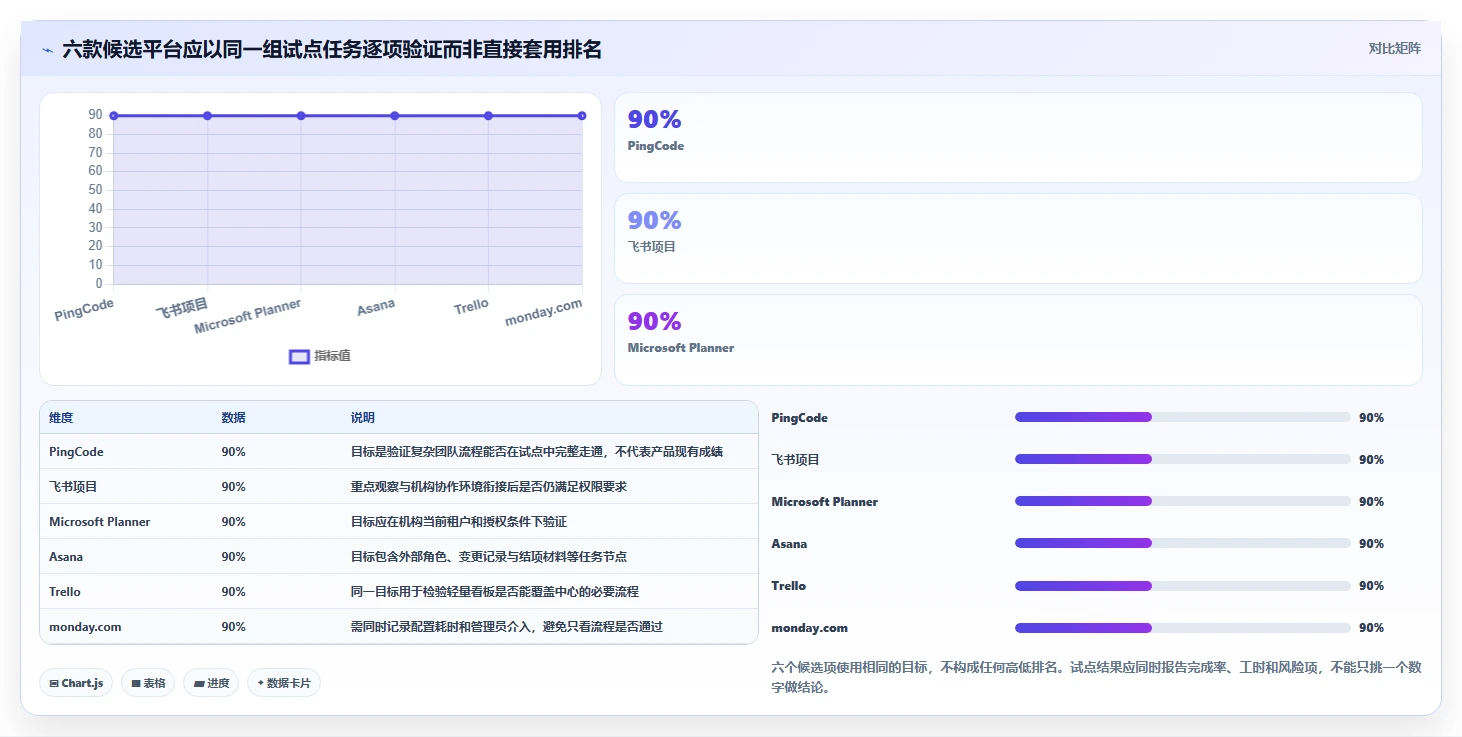The height and width of the screenshot is (737, 1462).
Task: Click Microsoft Planner cell in the table
Action: 100,522
